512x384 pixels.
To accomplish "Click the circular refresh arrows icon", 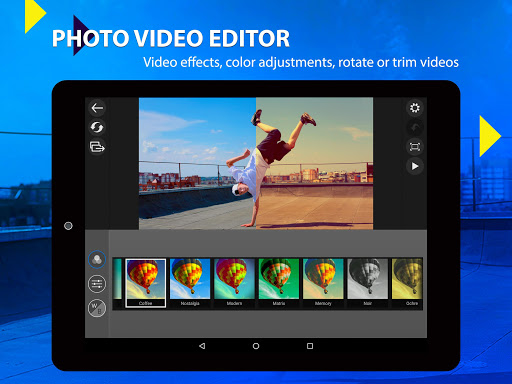I will [97, 127].
